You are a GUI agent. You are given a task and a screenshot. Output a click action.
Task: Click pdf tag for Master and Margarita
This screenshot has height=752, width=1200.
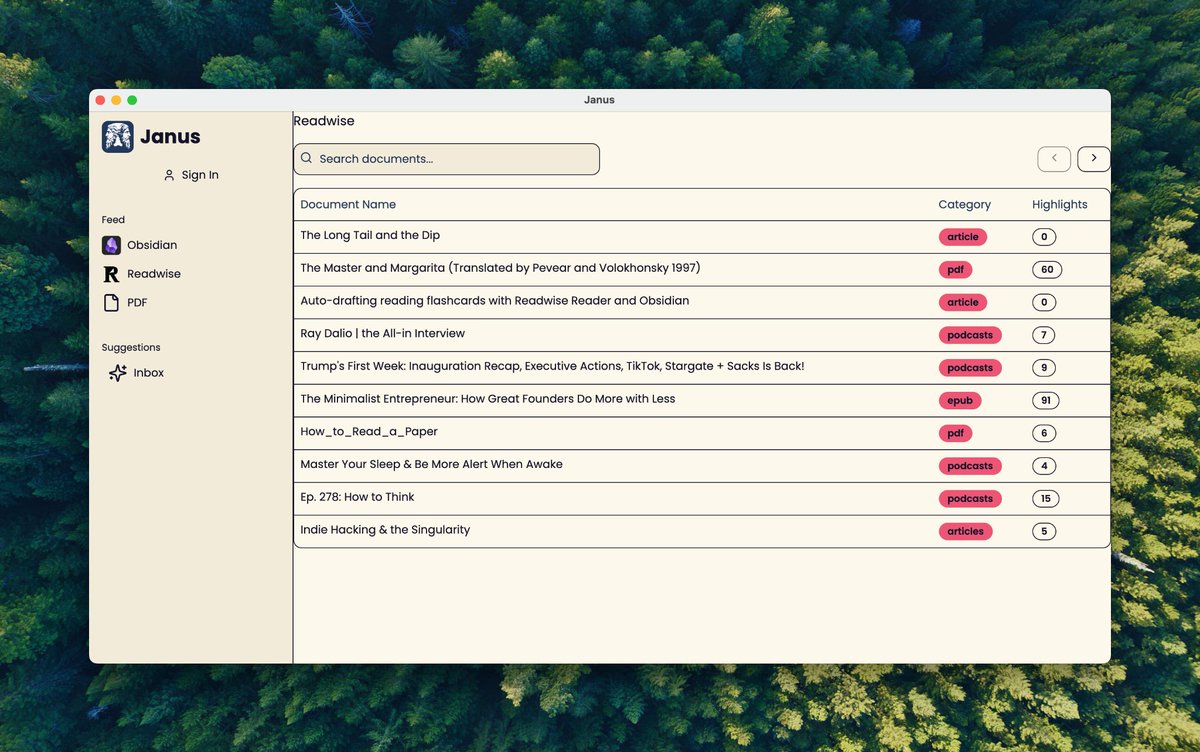pyautogui.click(x=955, y=270)
